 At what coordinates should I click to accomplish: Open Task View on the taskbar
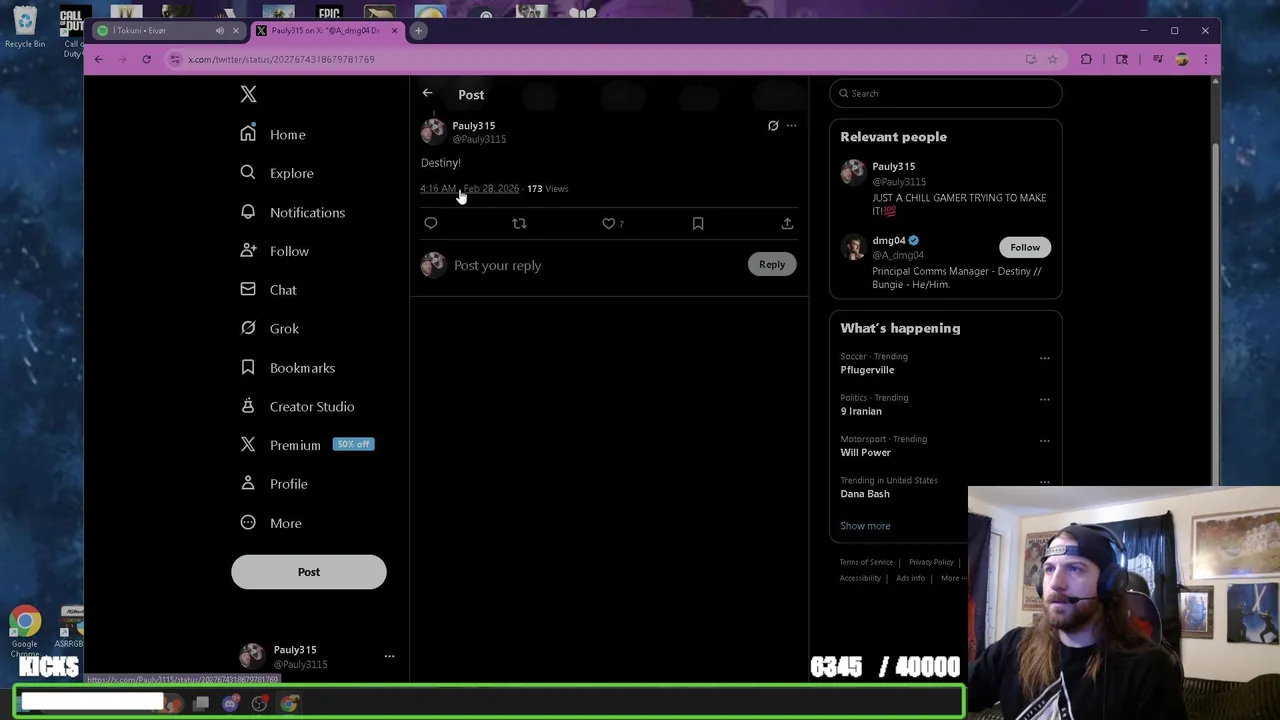tap(201, 704)
